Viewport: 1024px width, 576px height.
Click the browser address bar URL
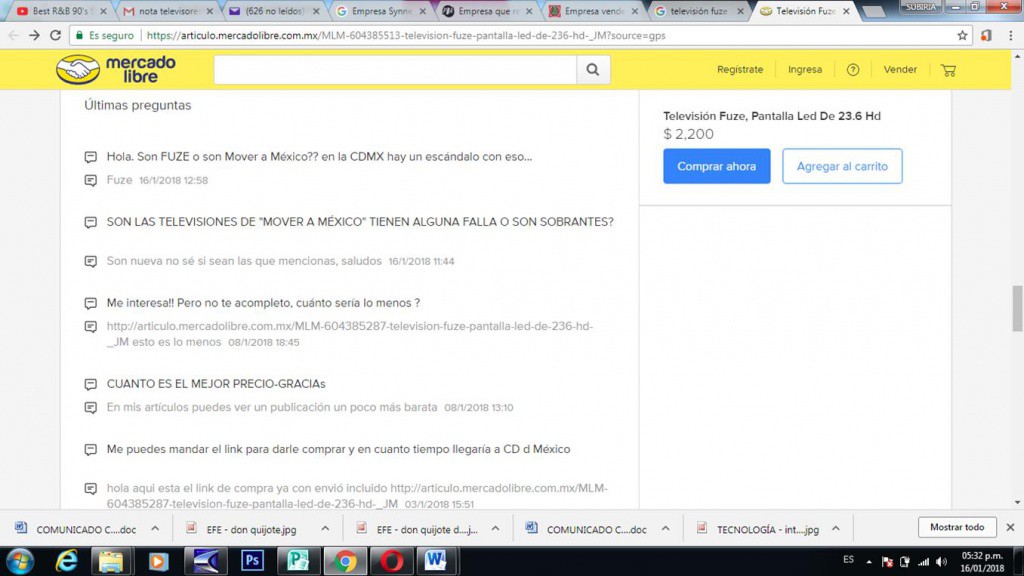[406, 35]
